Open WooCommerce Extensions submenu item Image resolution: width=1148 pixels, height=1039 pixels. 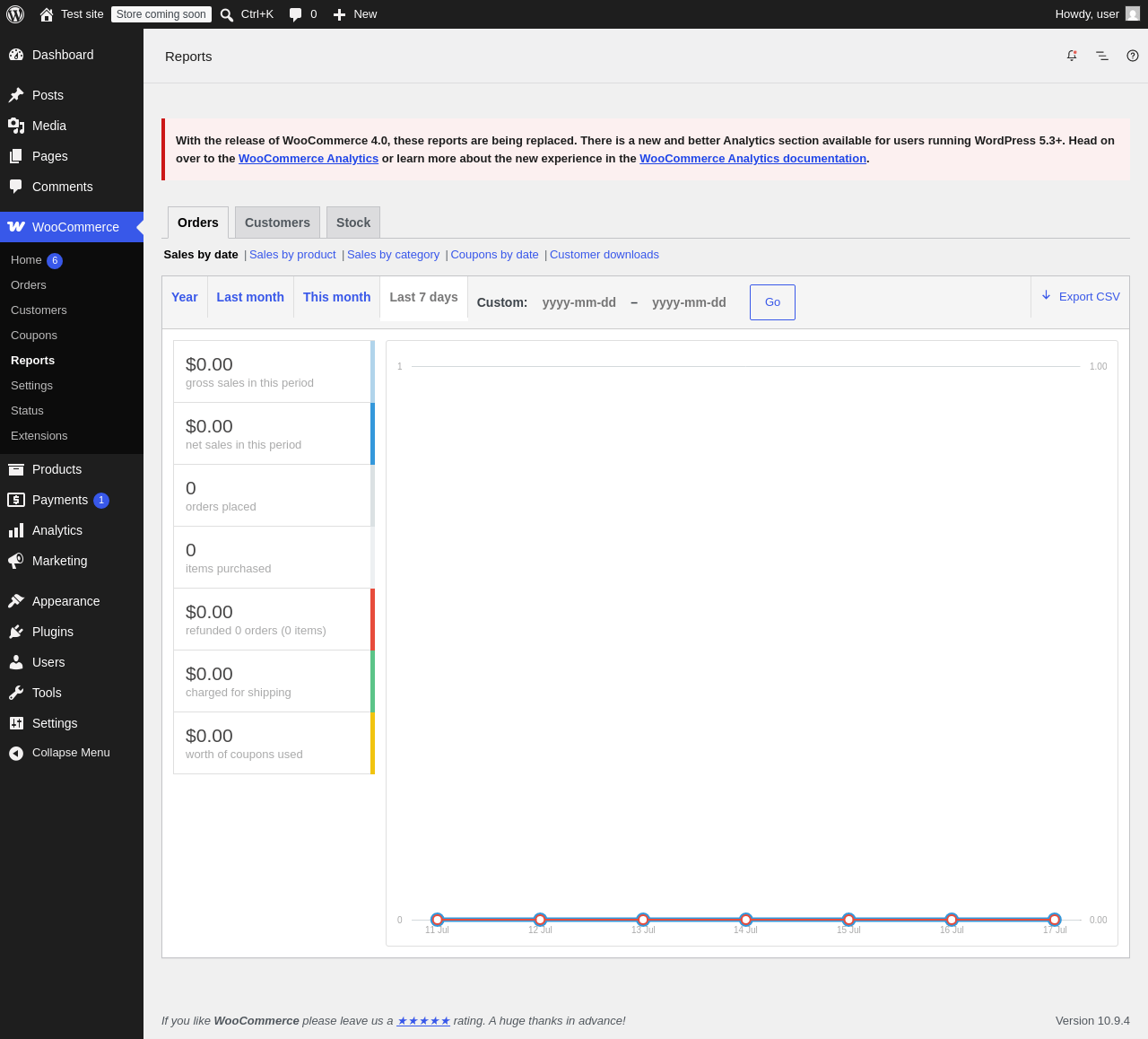(x=72, y=436)
